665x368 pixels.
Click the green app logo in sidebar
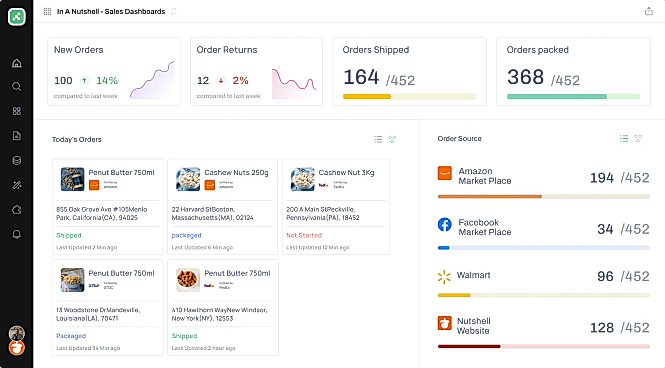(x=17, y=17)
